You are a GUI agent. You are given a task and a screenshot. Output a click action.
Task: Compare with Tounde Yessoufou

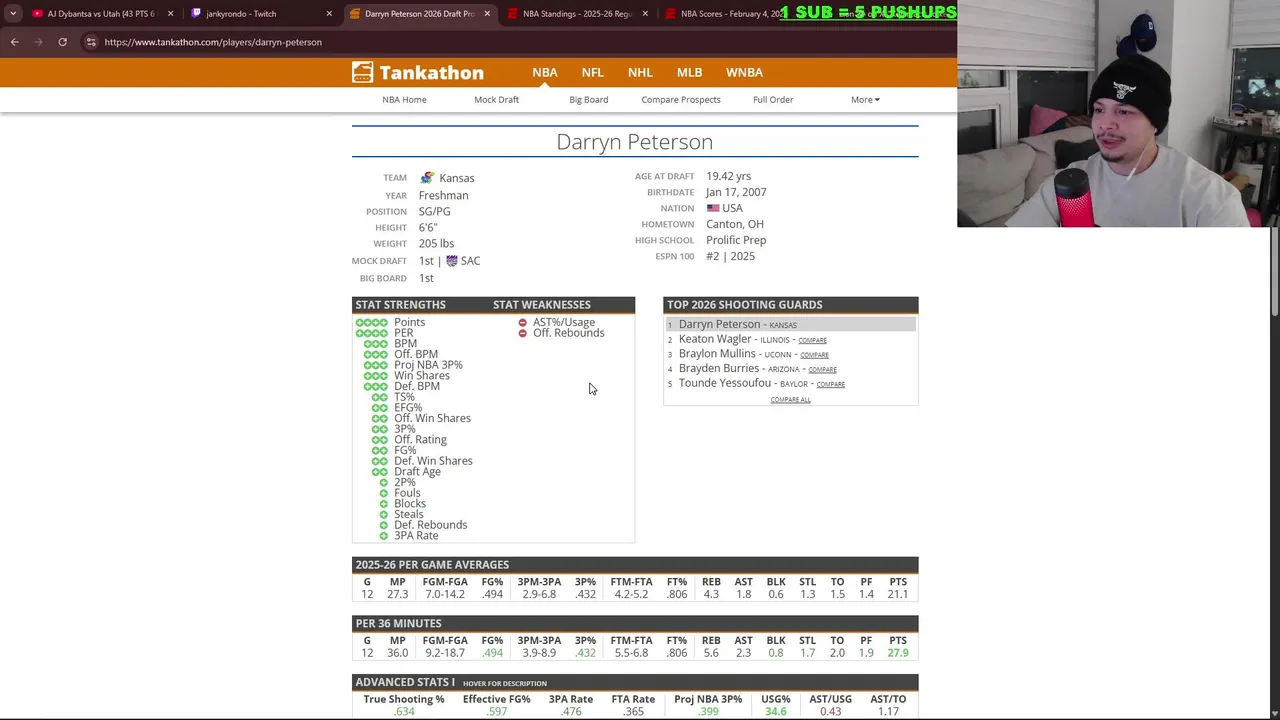coord(830,384)
